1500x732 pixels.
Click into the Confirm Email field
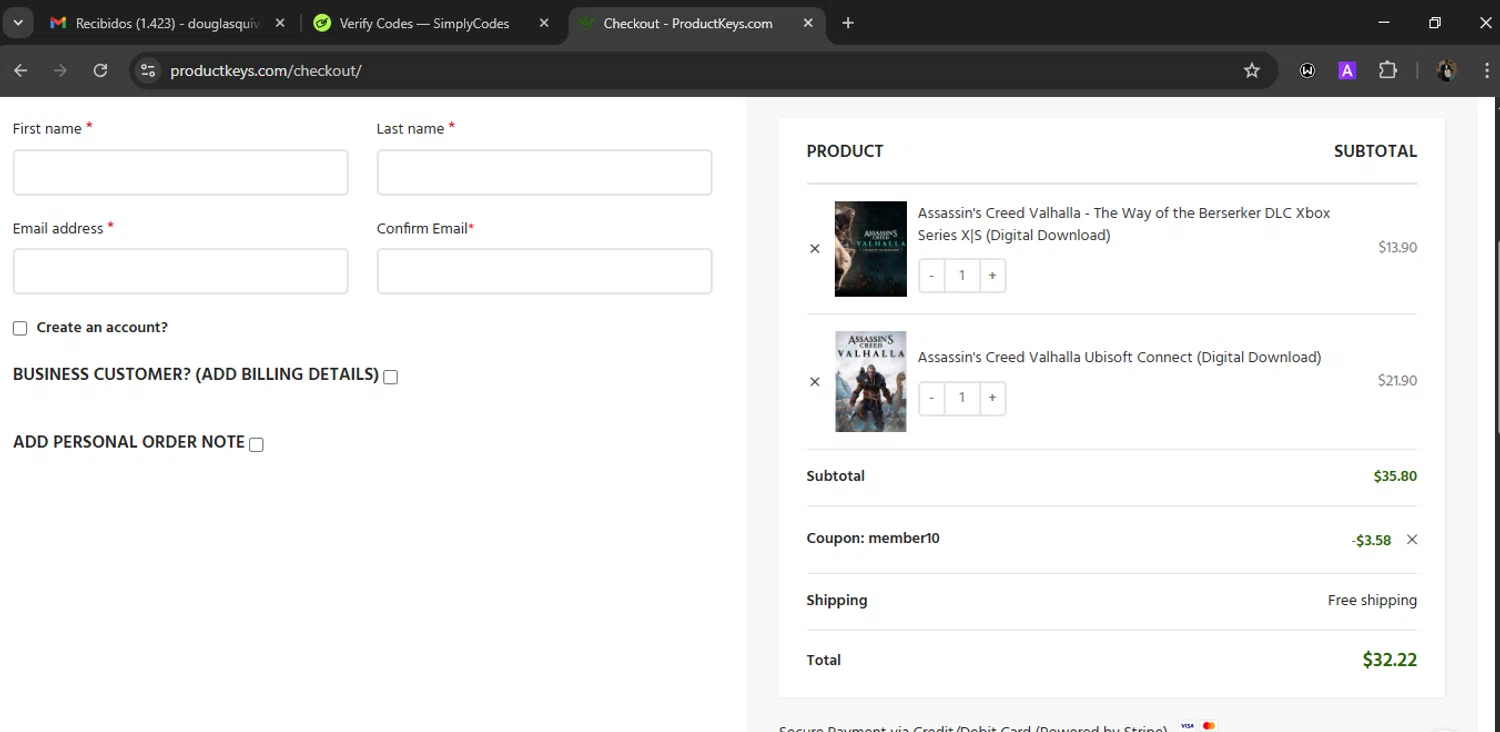[544, 271]
